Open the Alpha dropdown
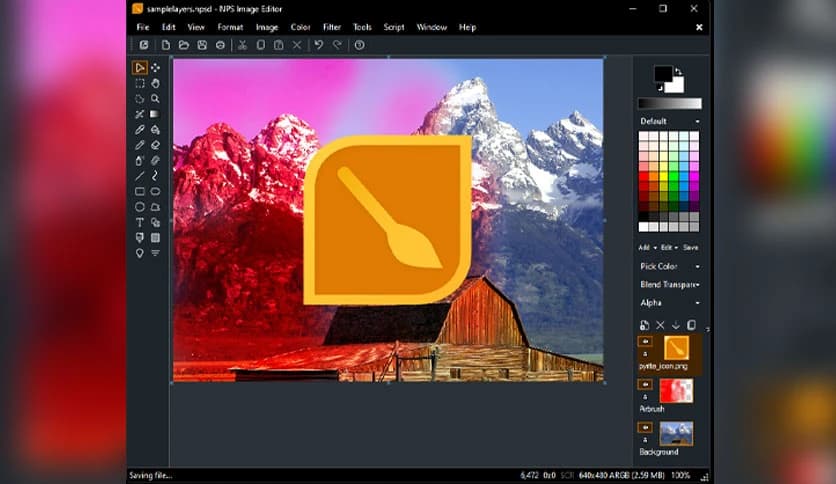 [670, 303]
